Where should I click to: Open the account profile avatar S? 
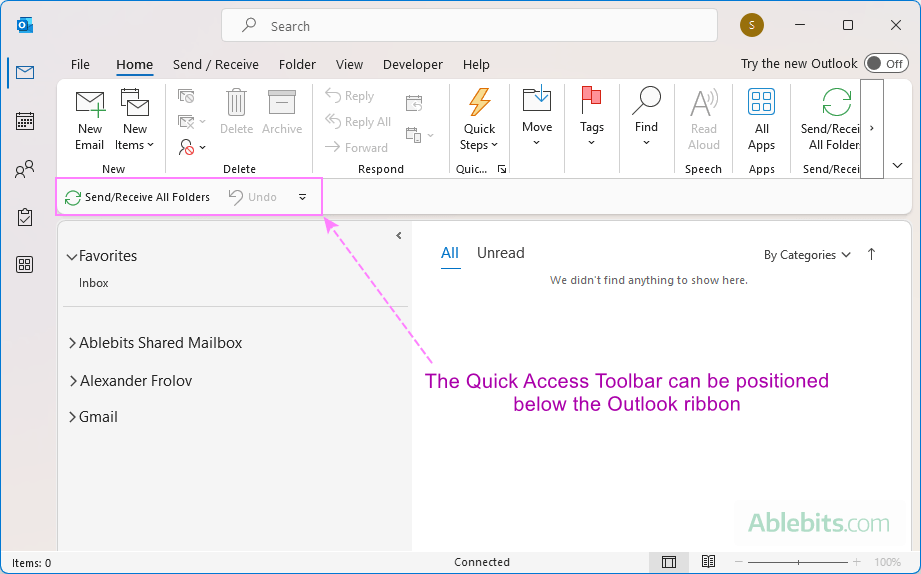[x=752, y=25]
